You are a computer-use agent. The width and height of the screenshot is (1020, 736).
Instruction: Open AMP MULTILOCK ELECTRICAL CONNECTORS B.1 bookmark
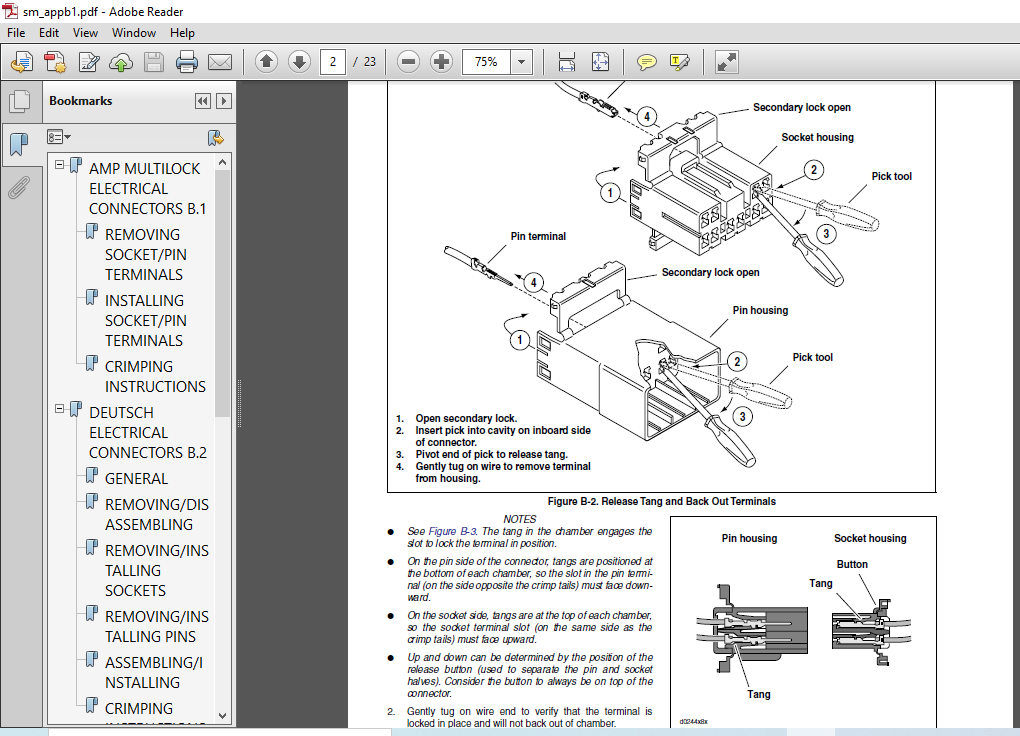(x=148, y=189)
